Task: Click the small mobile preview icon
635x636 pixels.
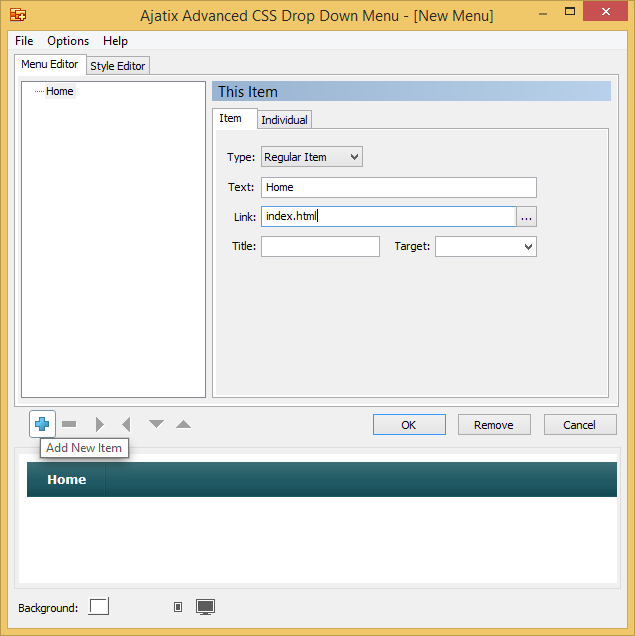Action: tap(178, 607)
